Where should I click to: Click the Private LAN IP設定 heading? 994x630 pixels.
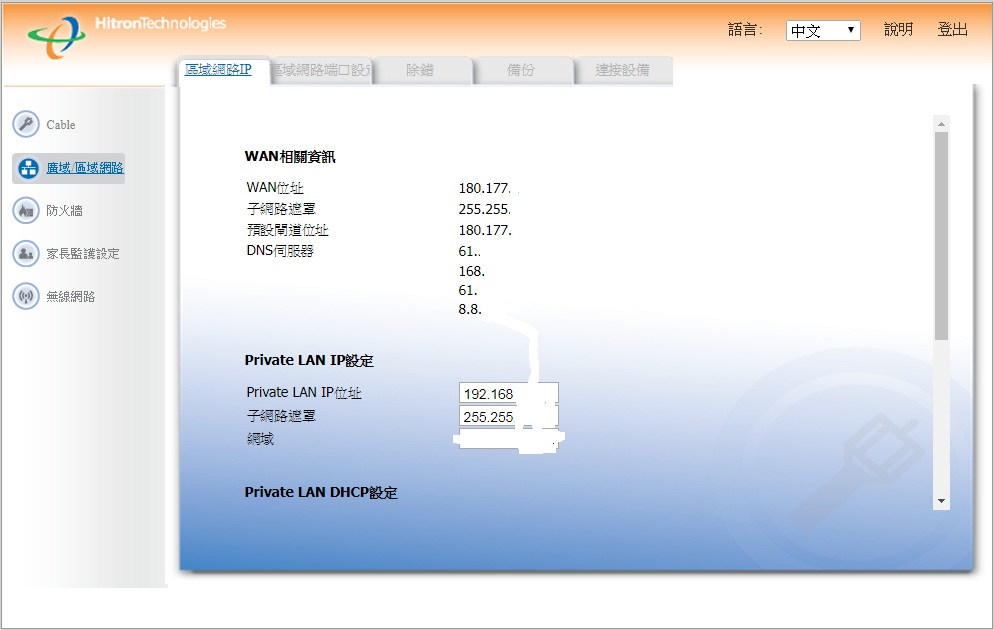[x=309, y=361]
